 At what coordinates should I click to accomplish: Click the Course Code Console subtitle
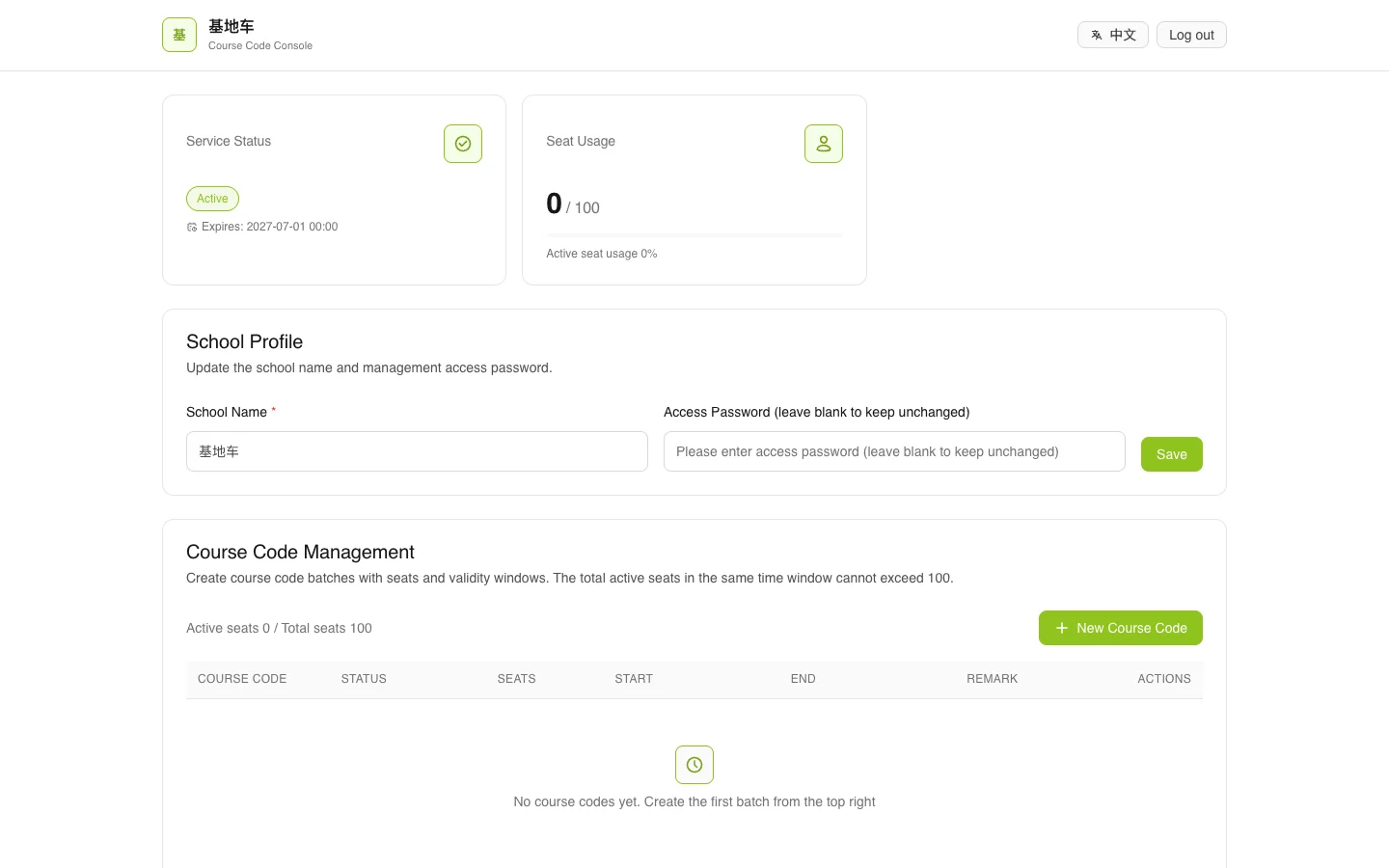[x=260, y=45]
